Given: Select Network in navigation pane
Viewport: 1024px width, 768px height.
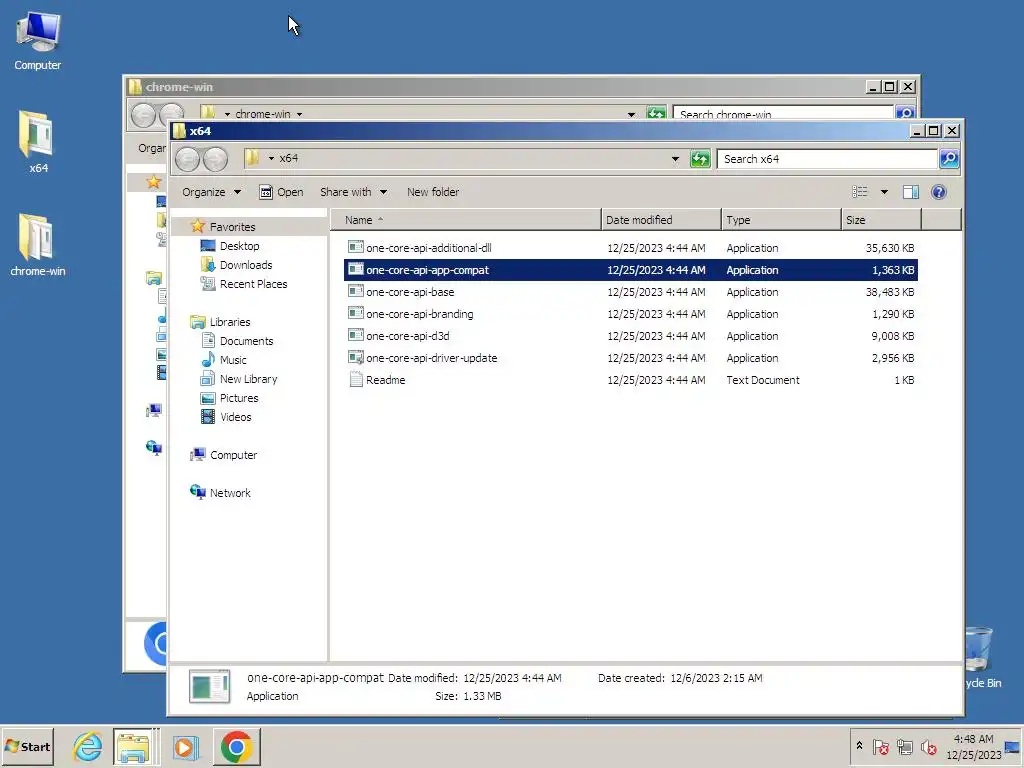Looking at the screenshot, I should pyautogui.click(x=230, y=492).
